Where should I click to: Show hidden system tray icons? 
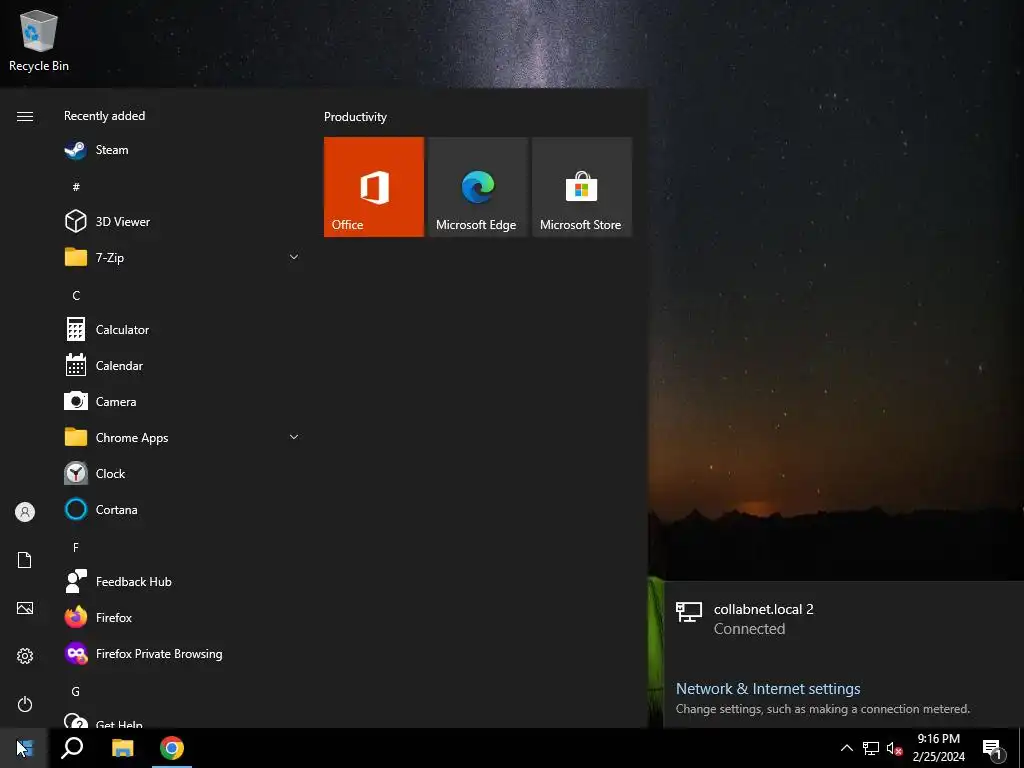click(x=846, y=748)
